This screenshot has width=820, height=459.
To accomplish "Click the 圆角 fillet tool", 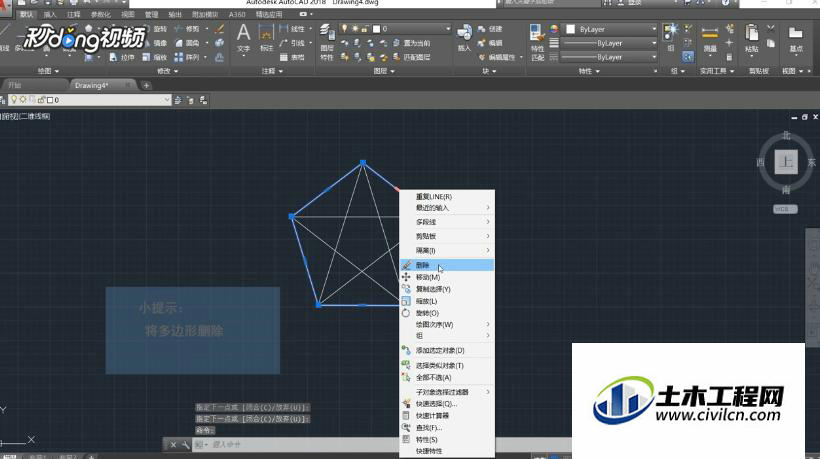I will pos(187,43).
